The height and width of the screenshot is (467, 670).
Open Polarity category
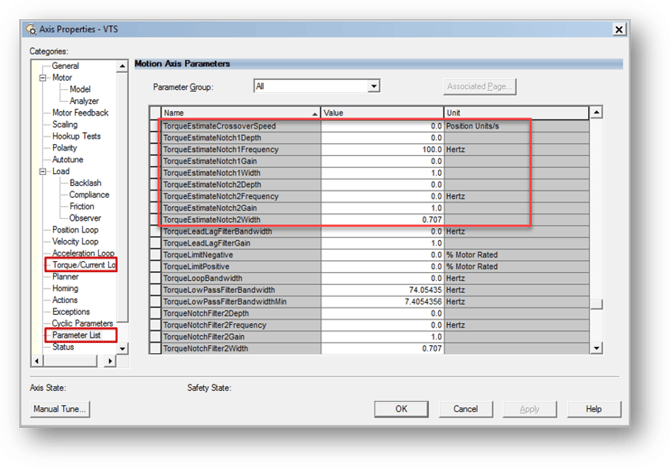point(64,148)
